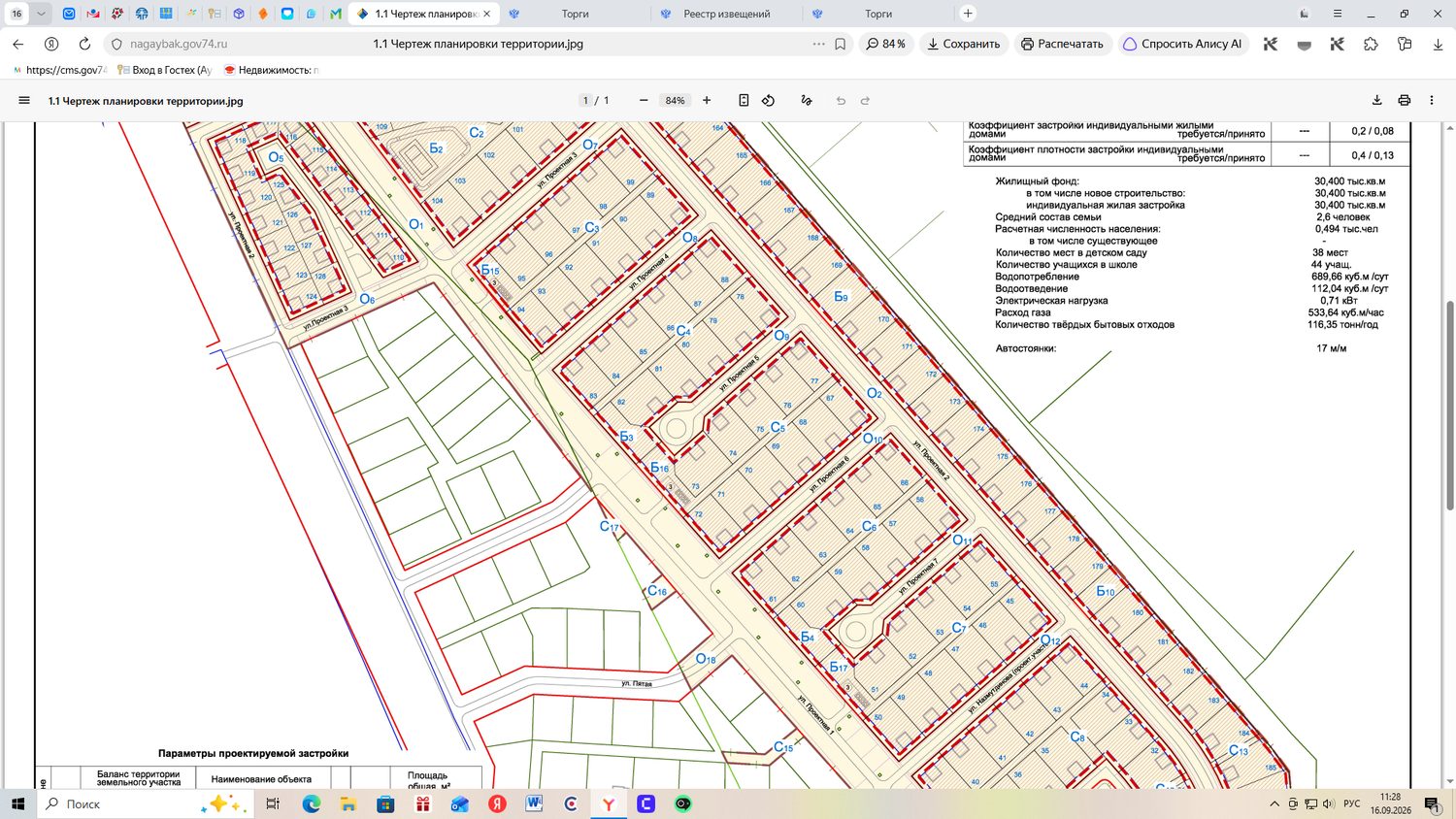
Task: Rotate the document with the rotate icon
Action: click(x=768, y=100)
